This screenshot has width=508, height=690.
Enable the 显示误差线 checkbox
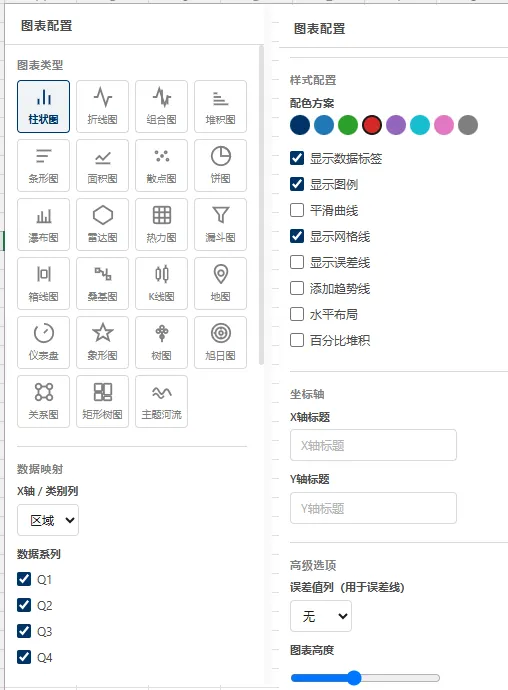click(297, 262)
